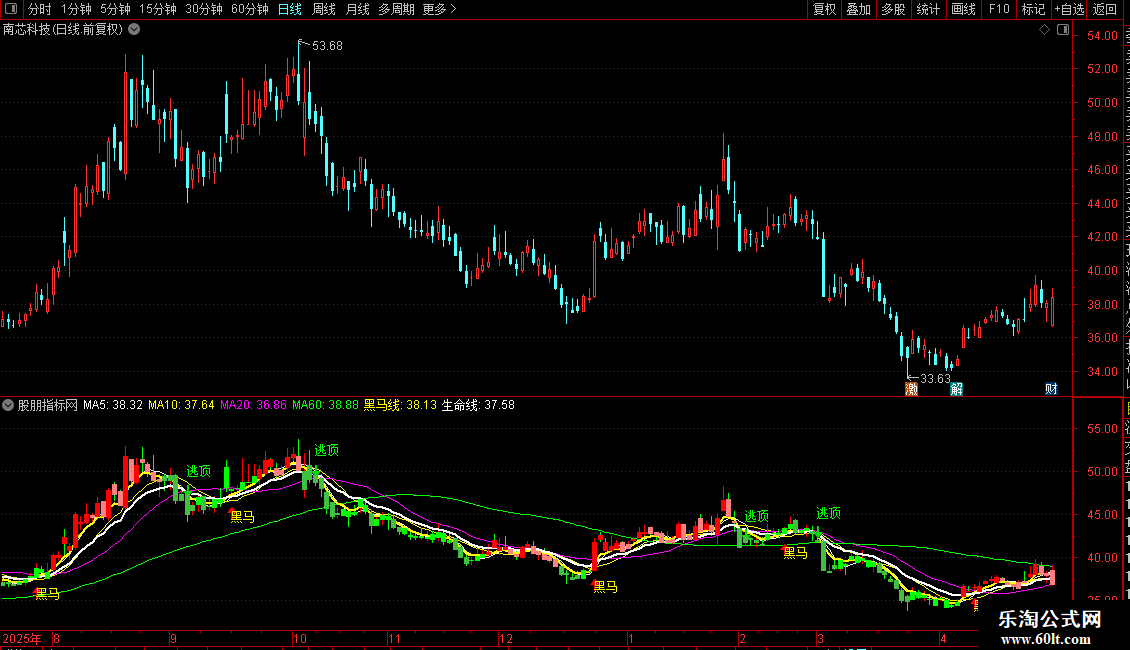Click the 解 event marker icon

click(956, 389)
